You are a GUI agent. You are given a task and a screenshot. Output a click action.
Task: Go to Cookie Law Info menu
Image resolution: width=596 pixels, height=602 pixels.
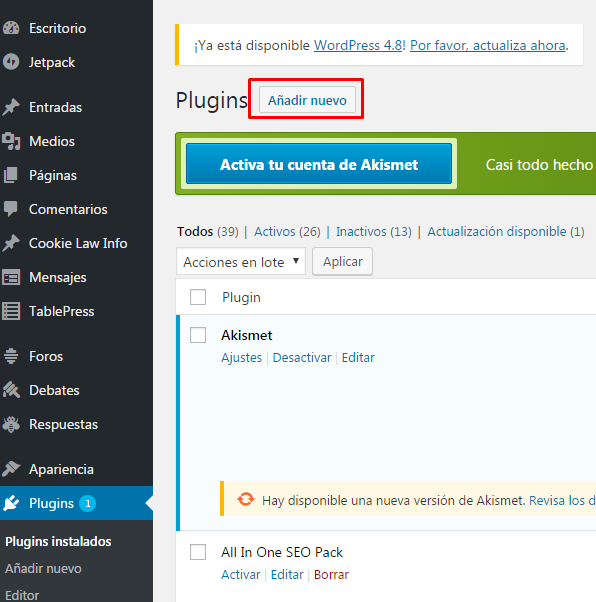[x=78, y=243]
